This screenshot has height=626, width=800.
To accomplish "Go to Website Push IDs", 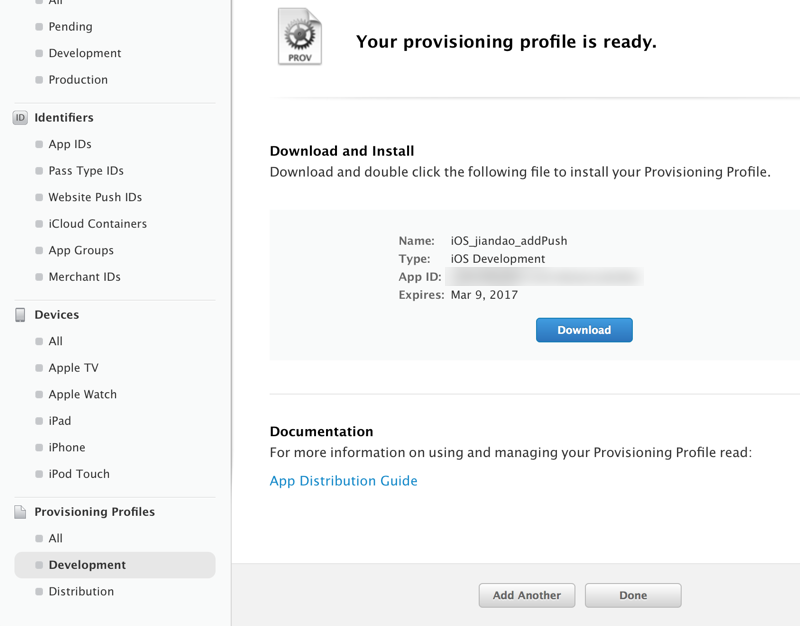I will [95, 198].
